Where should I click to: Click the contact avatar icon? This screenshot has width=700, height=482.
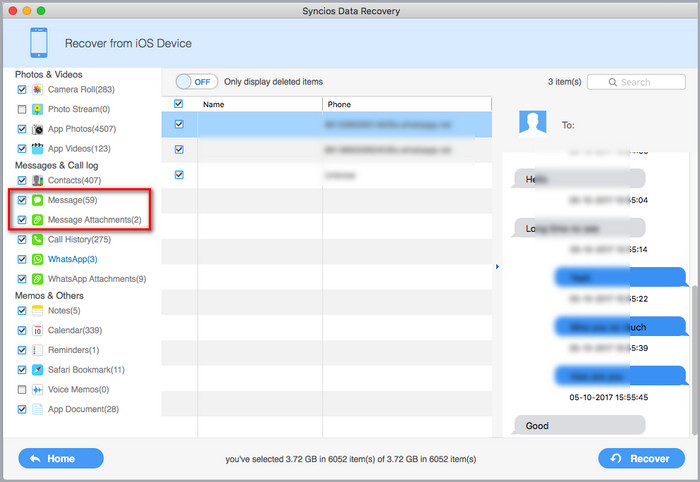click(533, 123)
